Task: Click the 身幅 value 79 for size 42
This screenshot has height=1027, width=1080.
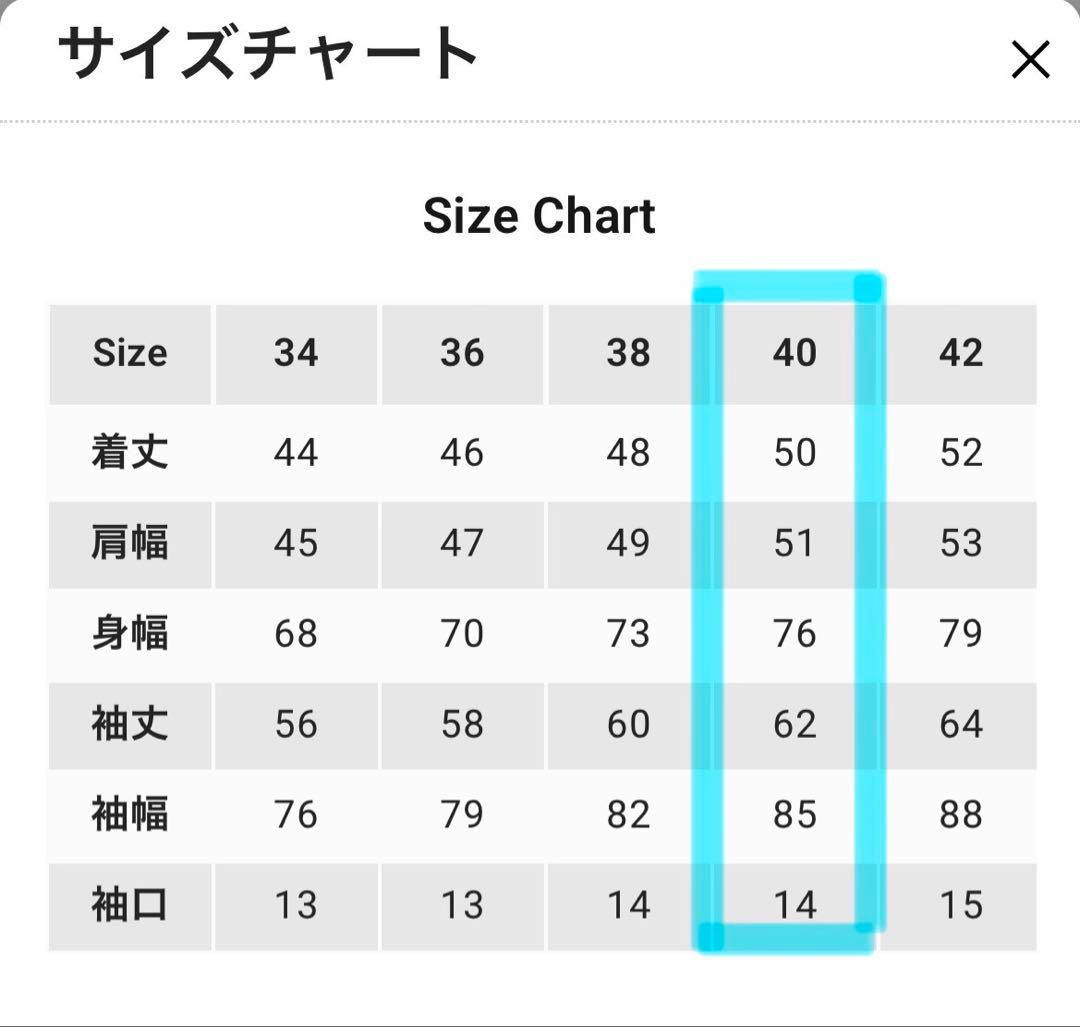Action: (962, 634)
